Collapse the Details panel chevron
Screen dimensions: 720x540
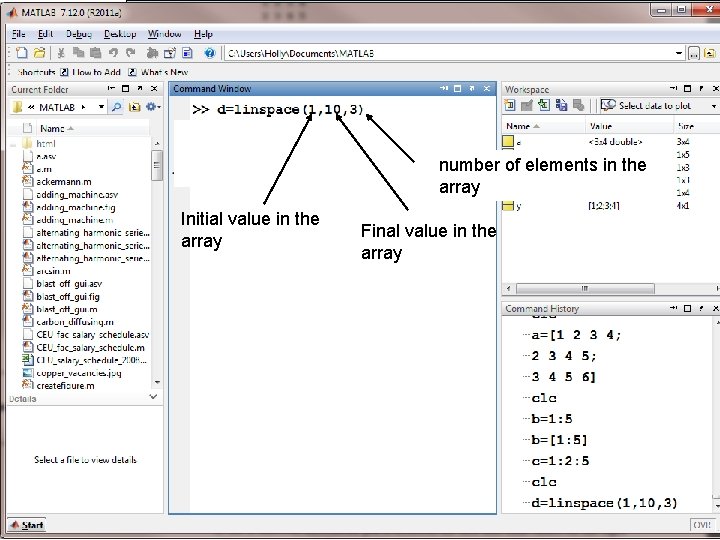tap(154, 397)
